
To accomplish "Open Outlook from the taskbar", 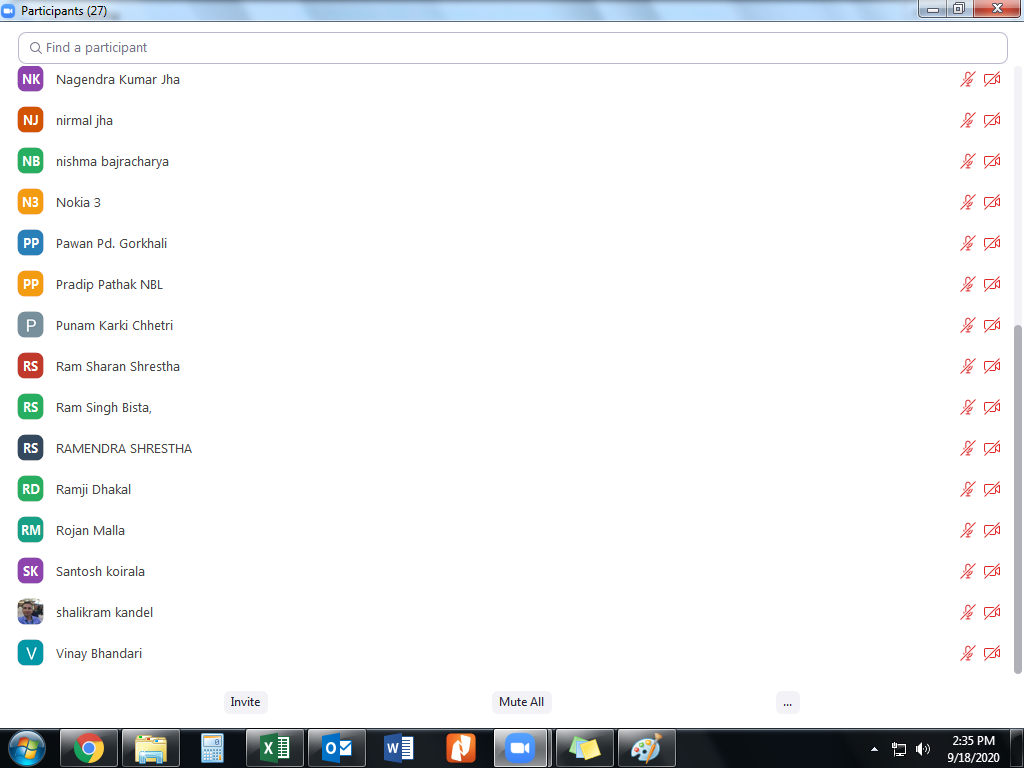I will 337,748.
